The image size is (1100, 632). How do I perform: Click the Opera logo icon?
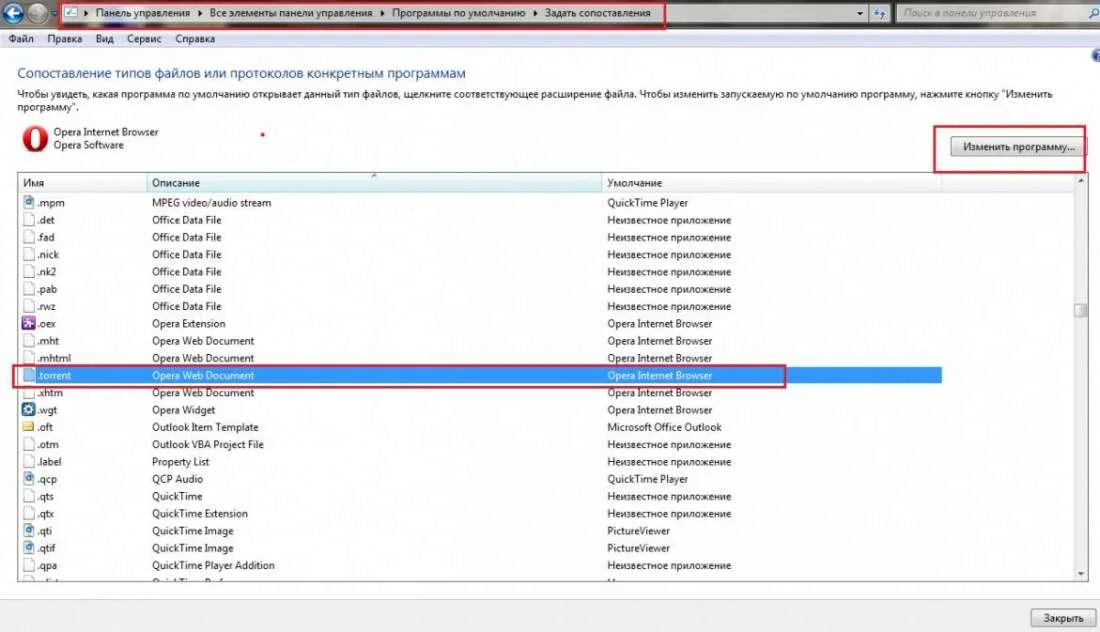tap(35, 138)
